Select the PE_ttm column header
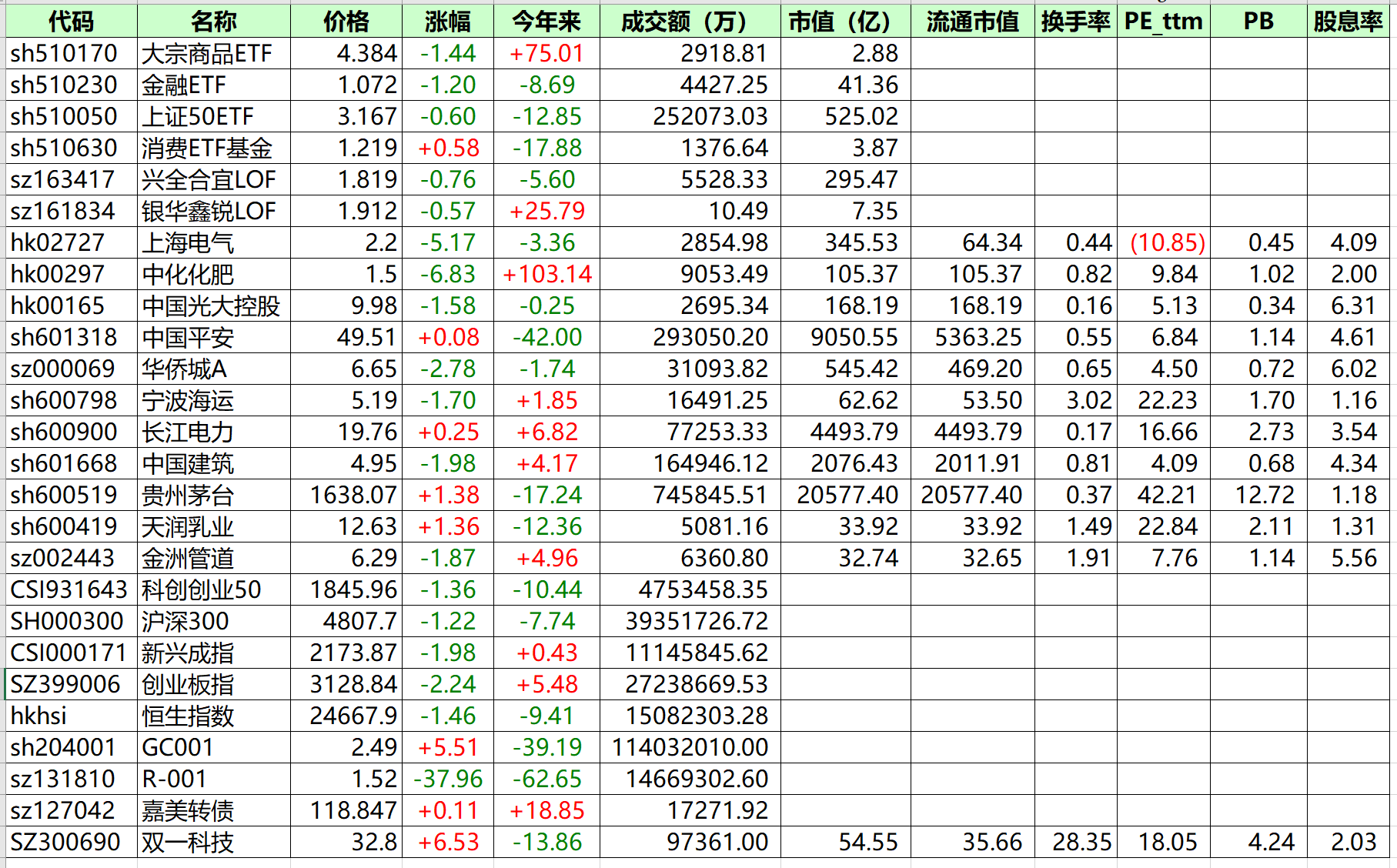The width and height of the screenshot is (1397, 868). click(x=1164, y=22)
